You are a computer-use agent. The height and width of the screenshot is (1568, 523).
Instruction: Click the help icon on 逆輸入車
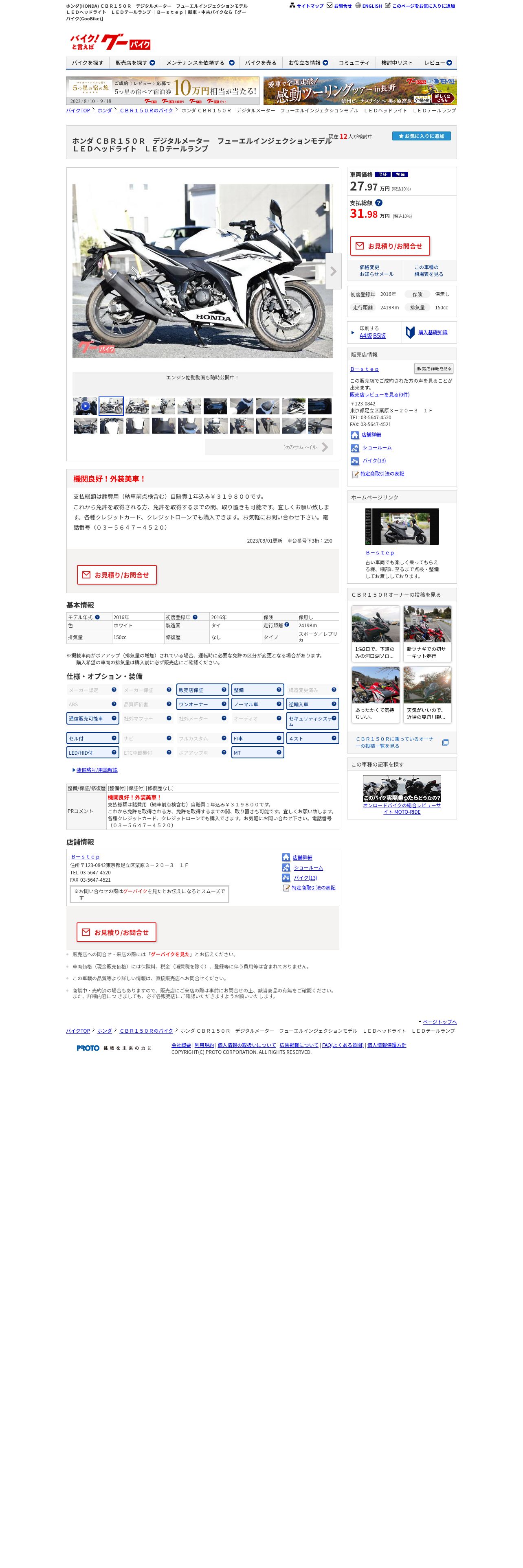(x=334, y=704)
